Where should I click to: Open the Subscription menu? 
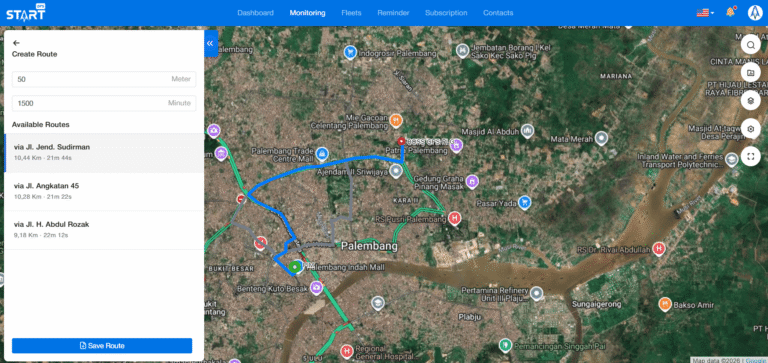pos(446,13)
